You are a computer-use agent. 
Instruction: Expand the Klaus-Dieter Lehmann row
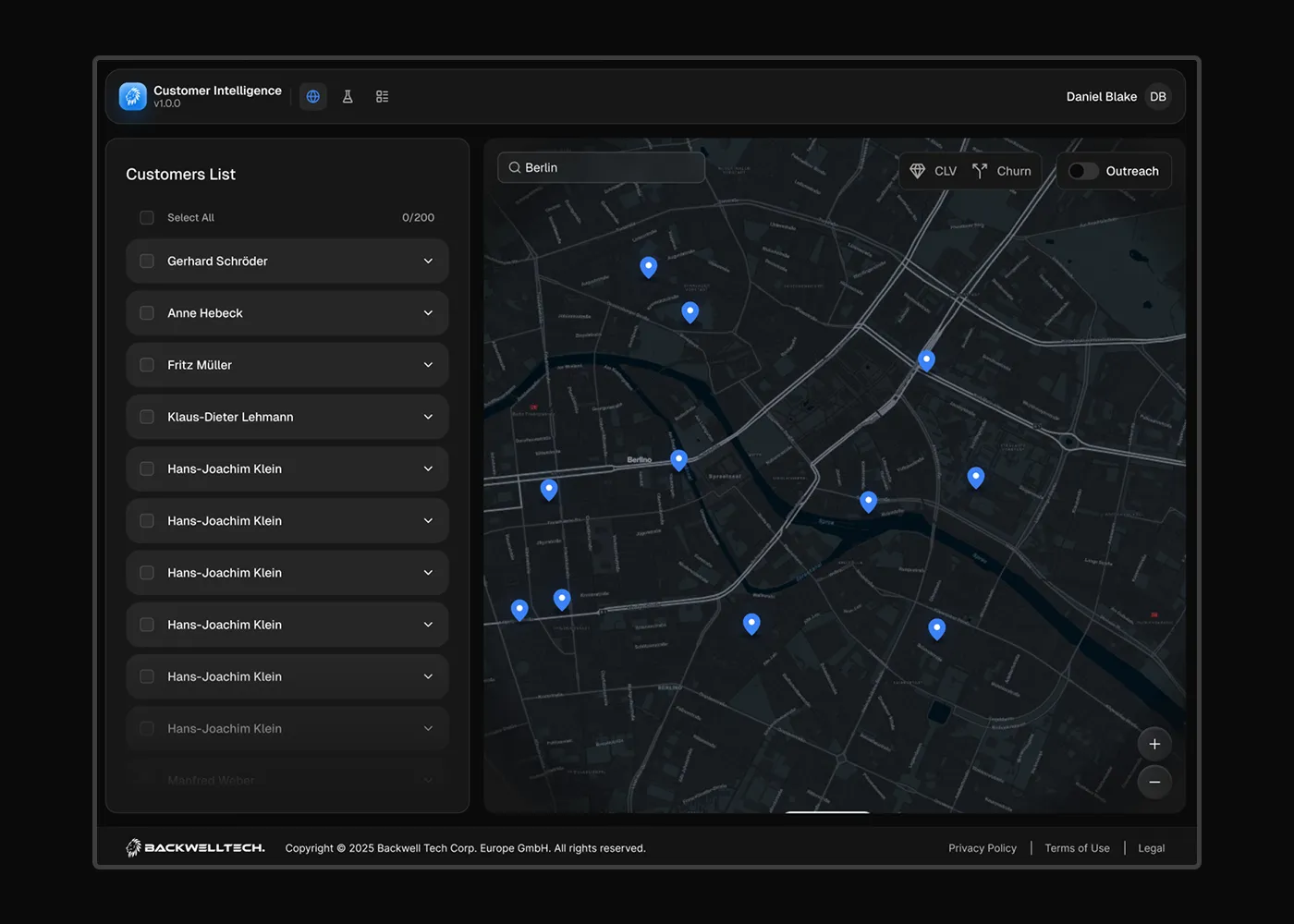click(x=428, y=417)
